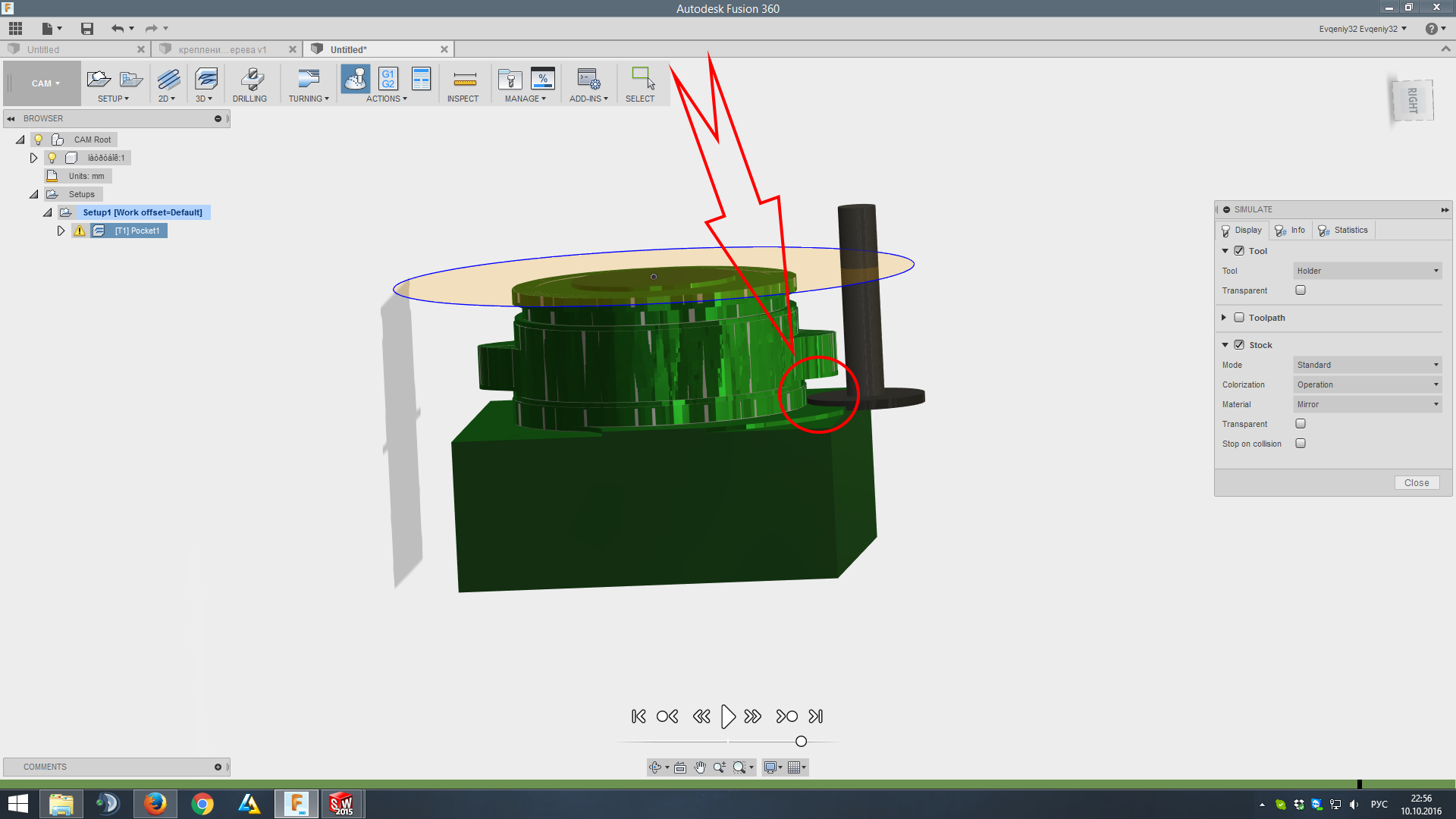Screen dimensions: 1456x819
Task: Switch to the Info tab
Action: (x=1290, y=230)
